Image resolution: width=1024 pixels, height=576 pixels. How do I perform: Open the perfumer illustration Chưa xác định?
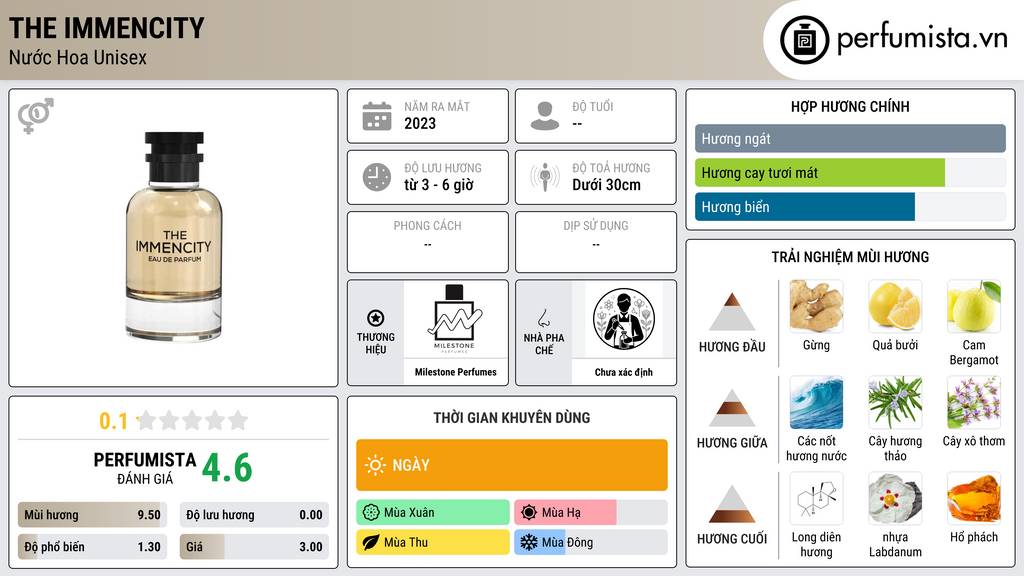(x=624, y=319)
